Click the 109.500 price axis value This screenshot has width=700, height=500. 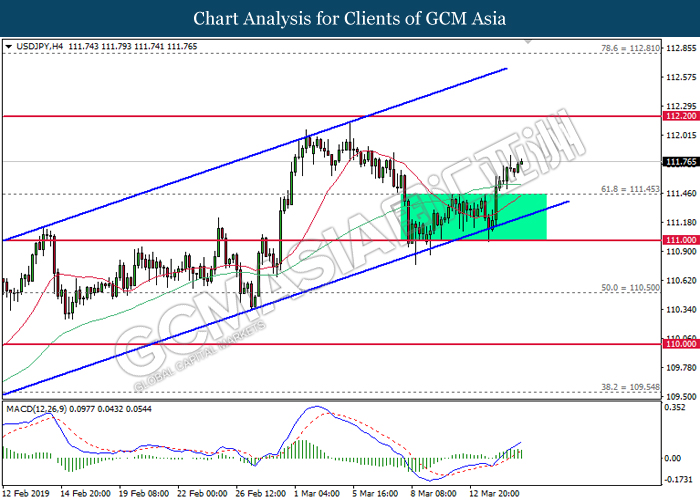(681, 396)
